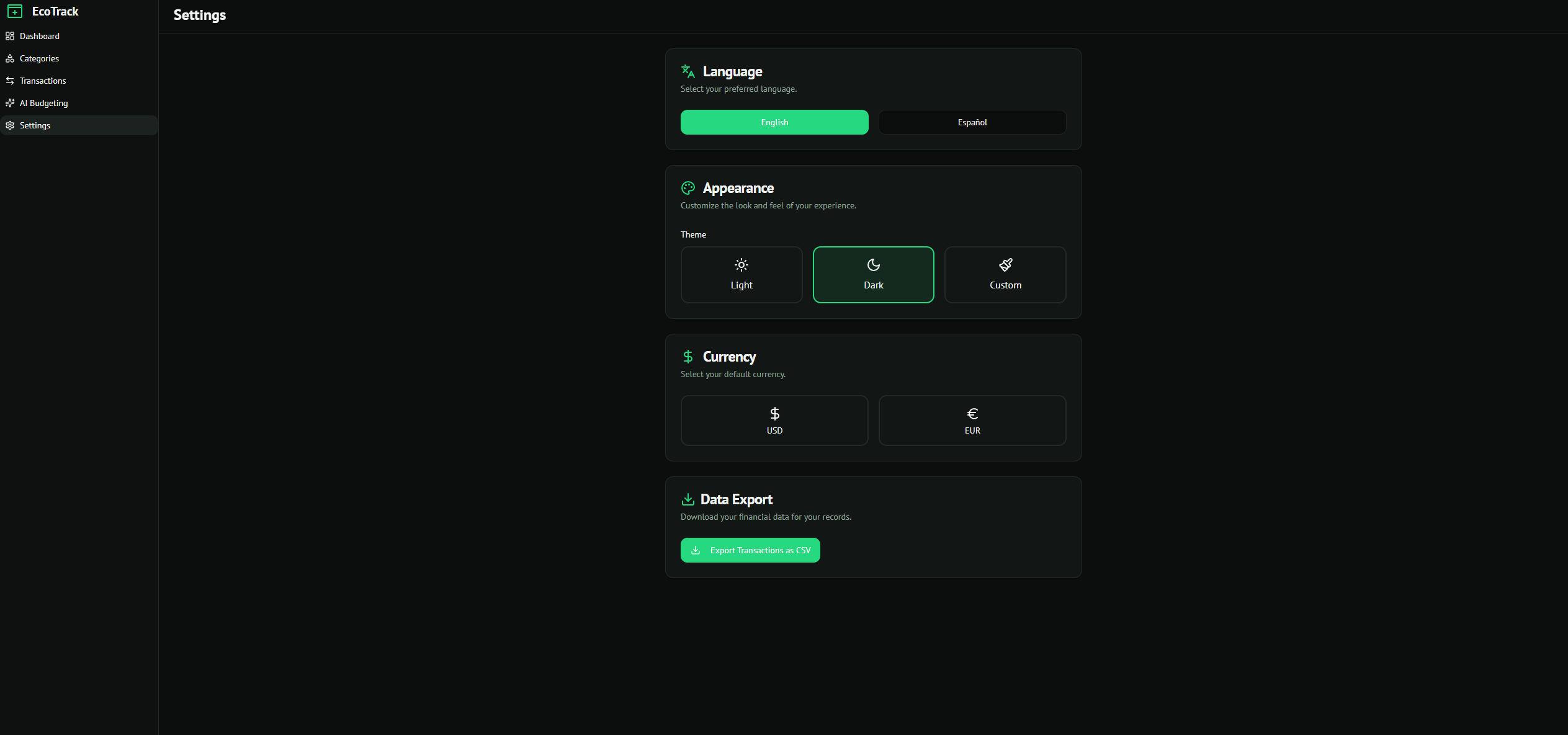Choose the Custom theme option
This screenshot has height=735, width=1568.
[1005, 275]
